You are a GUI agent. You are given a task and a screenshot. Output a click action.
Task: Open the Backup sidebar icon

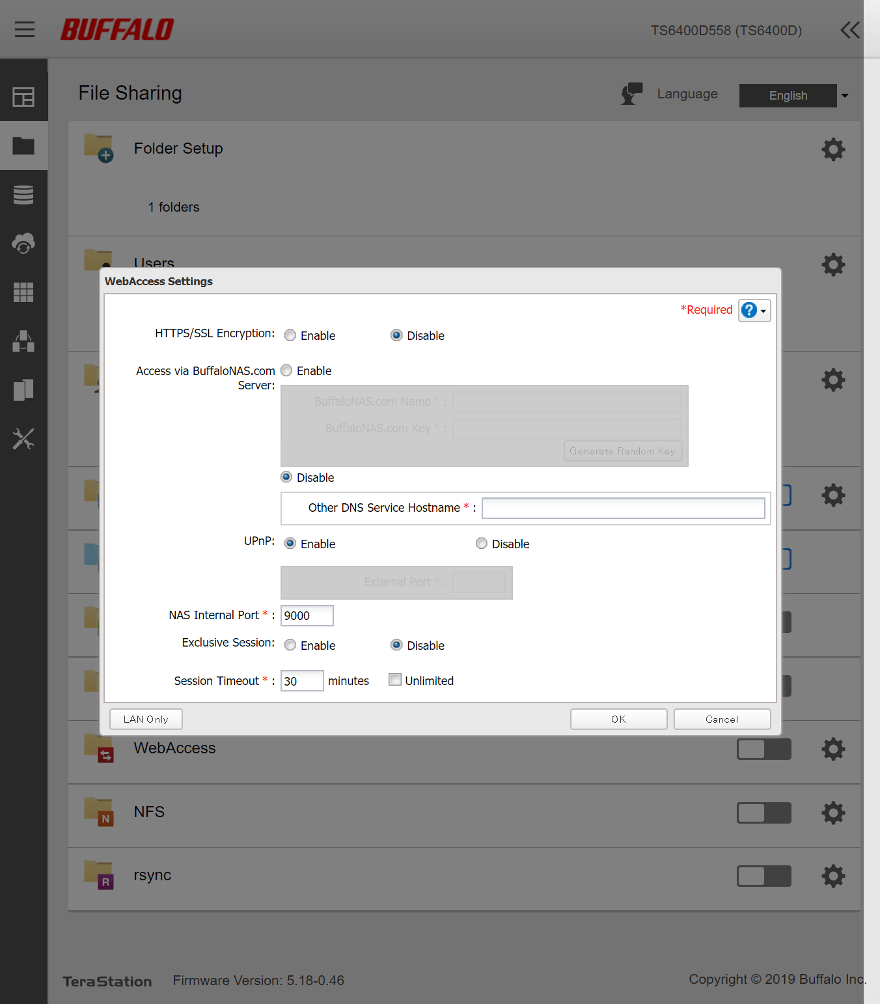click(24, 390)
